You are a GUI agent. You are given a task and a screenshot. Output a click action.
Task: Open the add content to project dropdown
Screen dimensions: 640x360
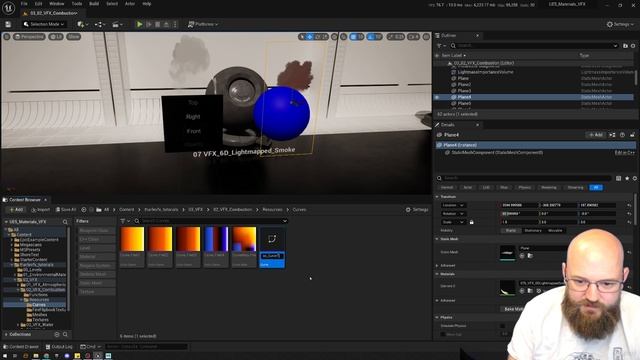(83, 24)
